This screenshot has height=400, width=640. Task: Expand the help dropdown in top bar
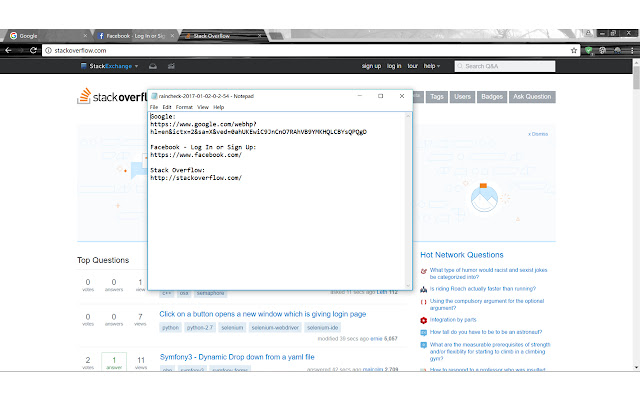click(x=432, y=66)
